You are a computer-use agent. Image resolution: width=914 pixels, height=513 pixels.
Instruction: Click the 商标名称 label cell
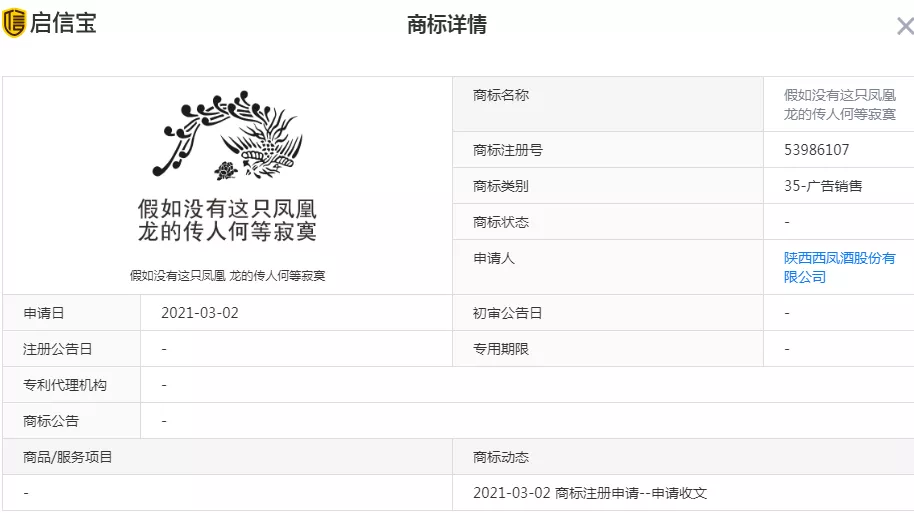[608, 104]
